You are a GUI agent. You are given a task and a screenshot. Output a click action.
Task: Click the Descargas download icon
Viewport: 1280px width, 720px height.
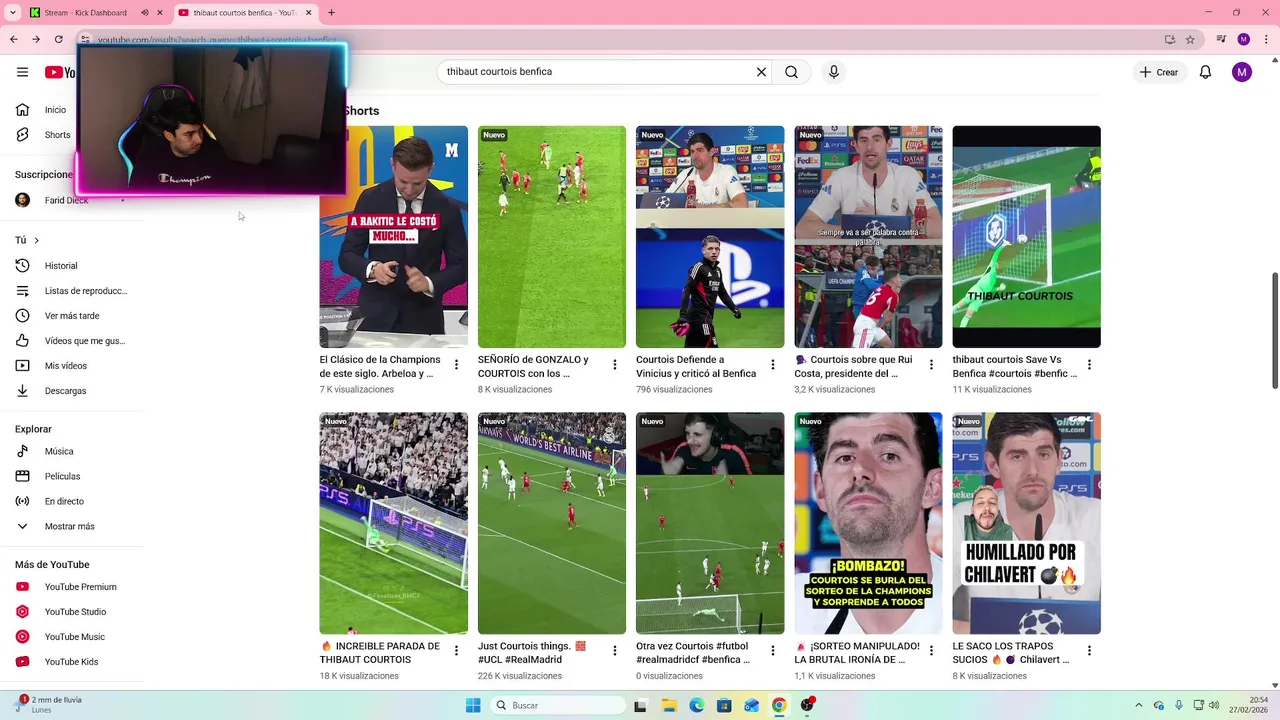click(22, 391)
